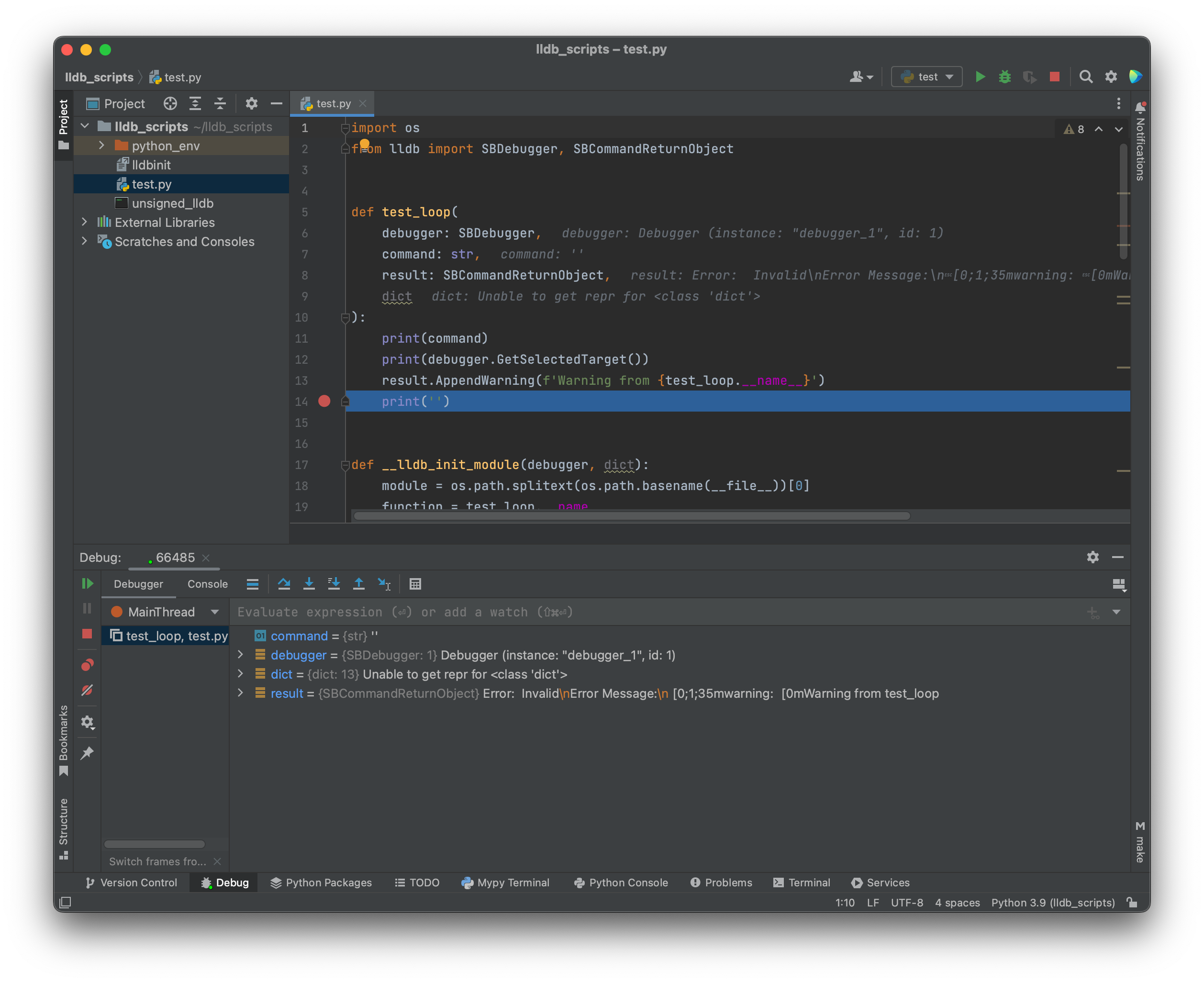
Task: Click the Run to Cursor icon
Action: click(384, 584)
